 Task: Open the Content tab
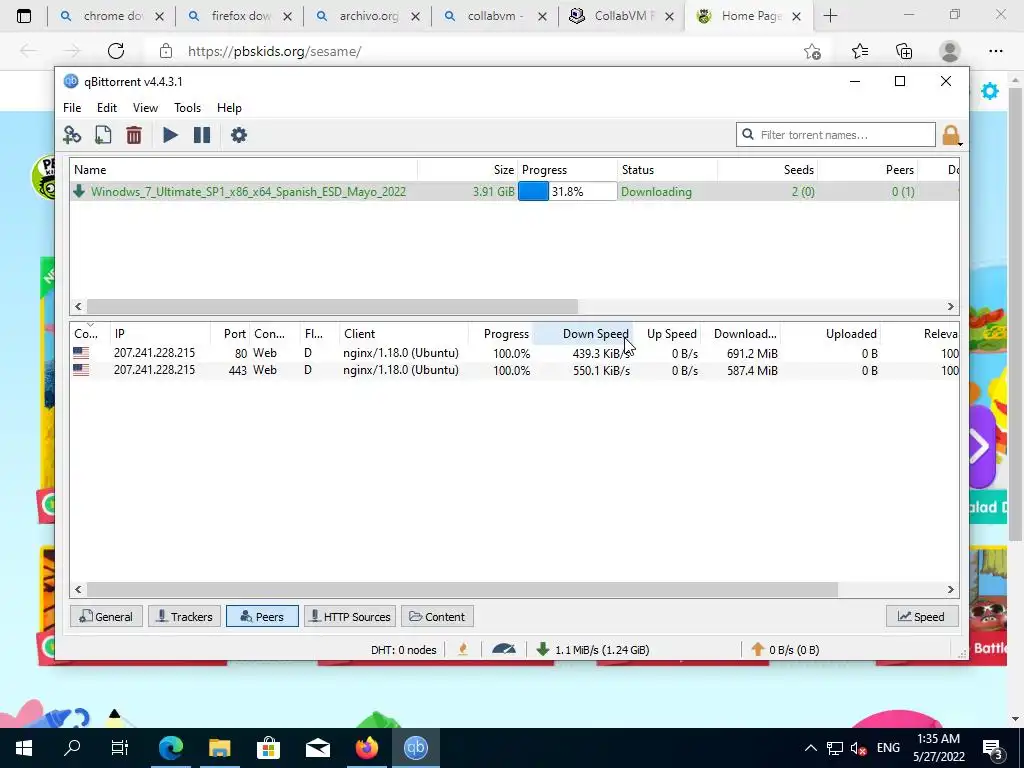click(x=437, y=616)
